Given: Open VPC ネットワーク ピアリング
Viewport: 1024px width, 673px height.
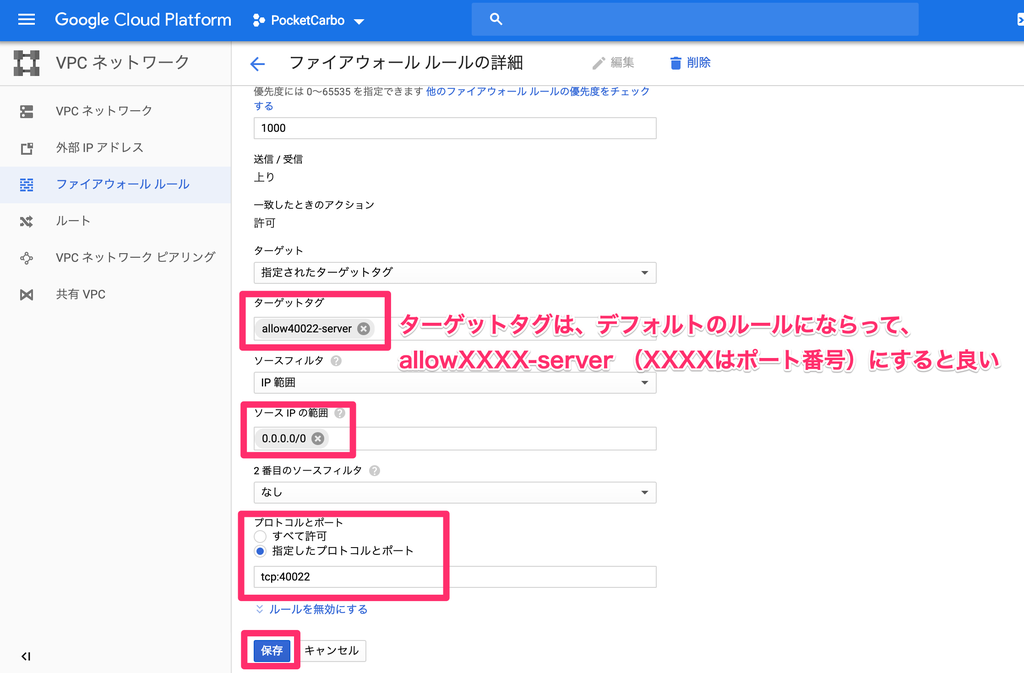Looking at the screenshot, I should point(110,257).
